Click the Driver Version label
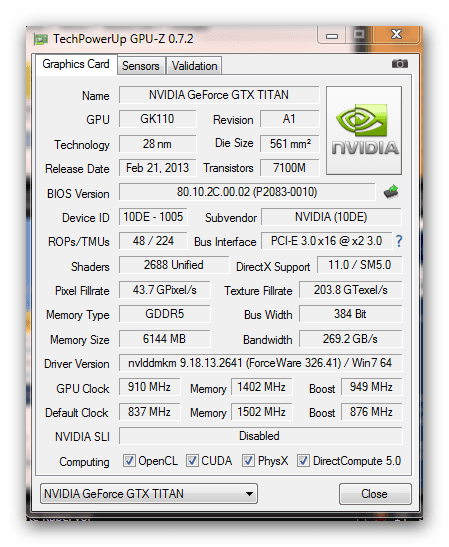 (76, 364)
